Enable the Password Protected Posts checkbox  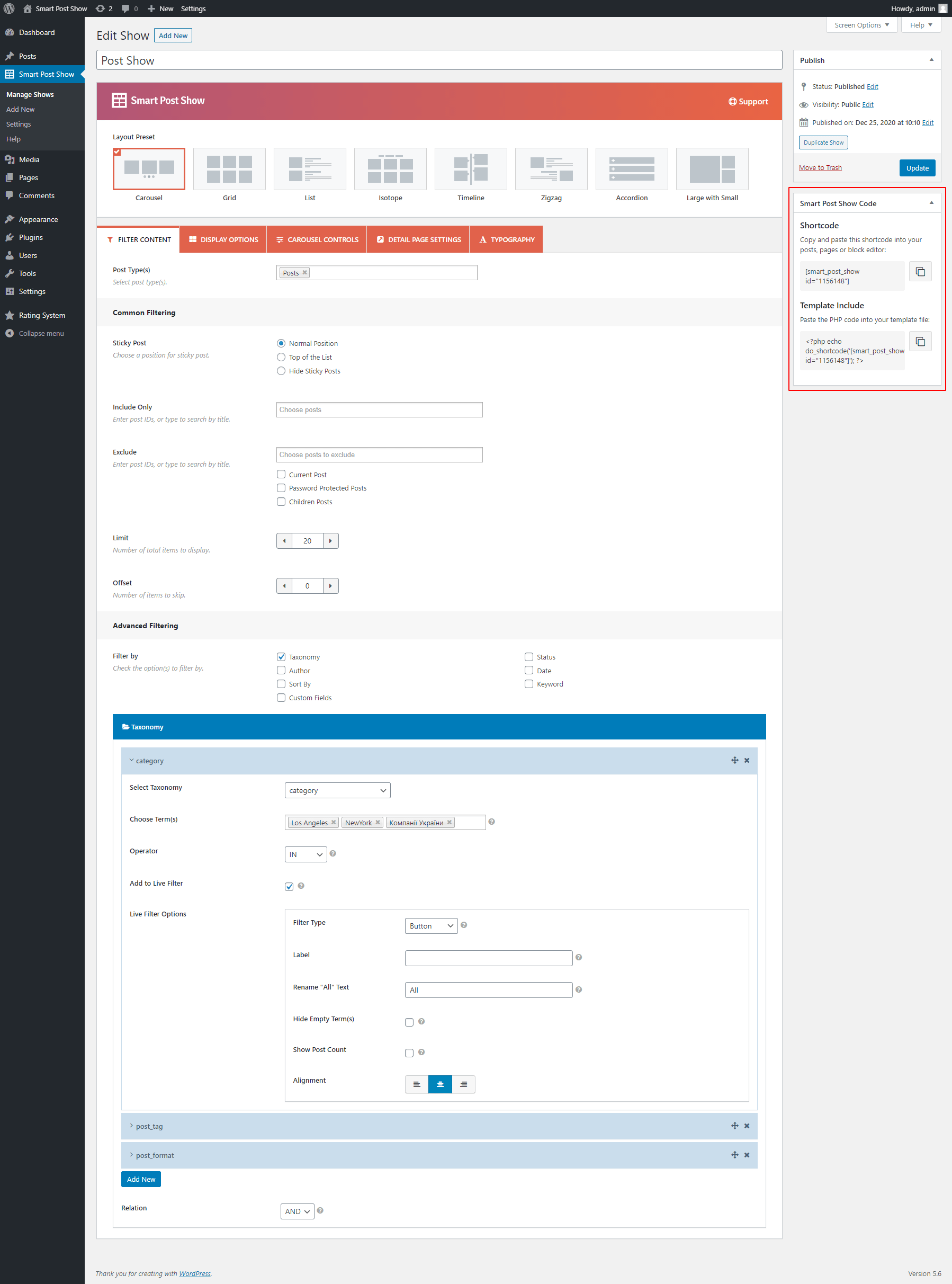click(x=281, y=488)
